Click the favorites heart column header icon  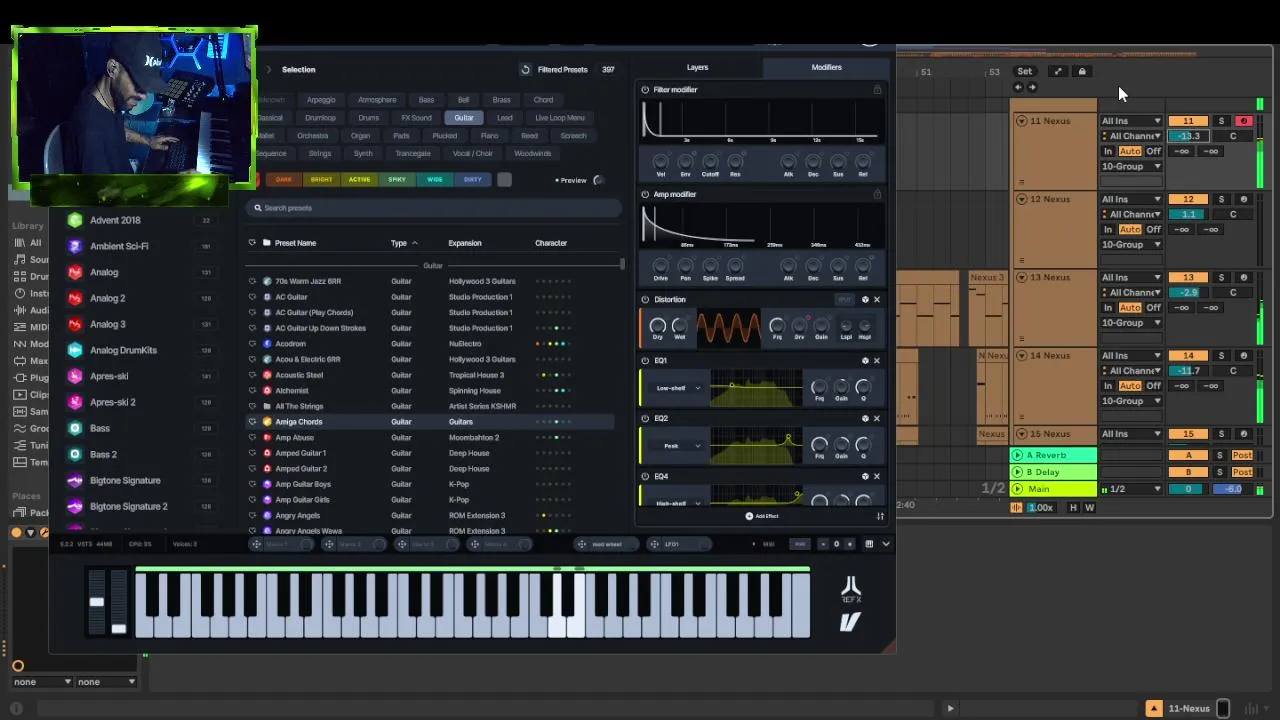[252, 243]
